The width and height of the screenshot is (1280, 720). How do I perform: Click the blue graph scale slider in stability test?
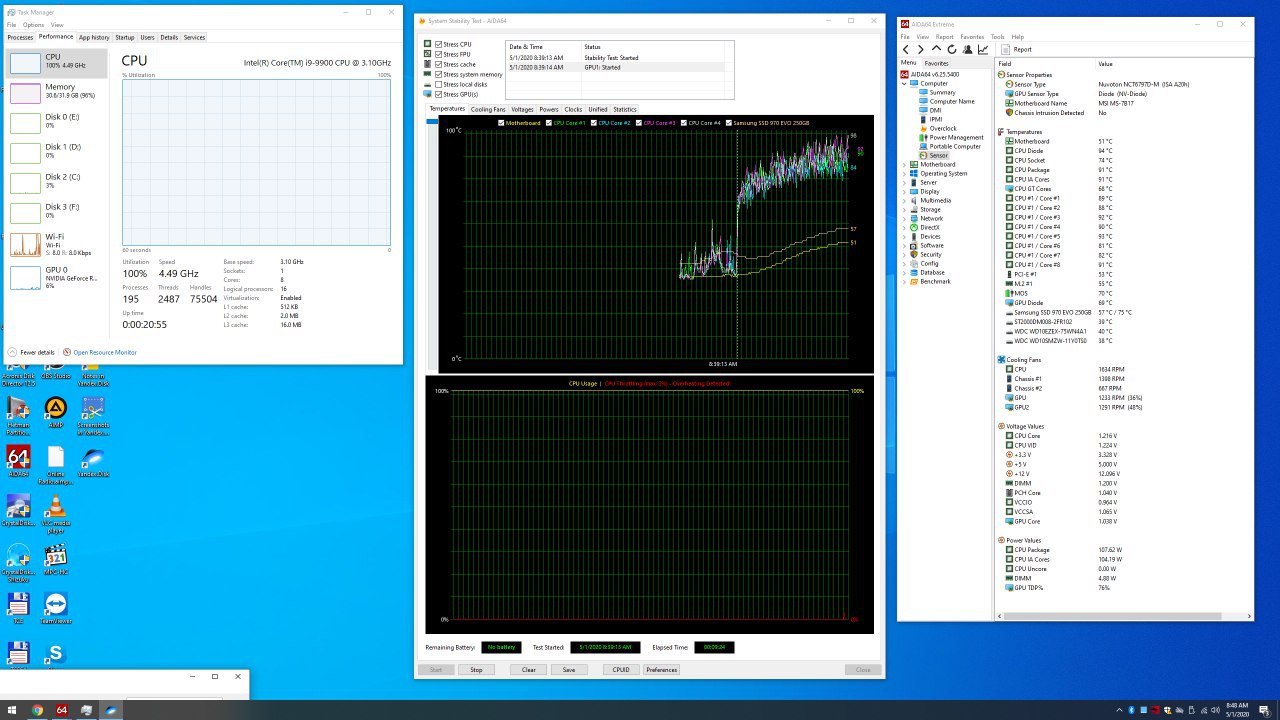432,122
